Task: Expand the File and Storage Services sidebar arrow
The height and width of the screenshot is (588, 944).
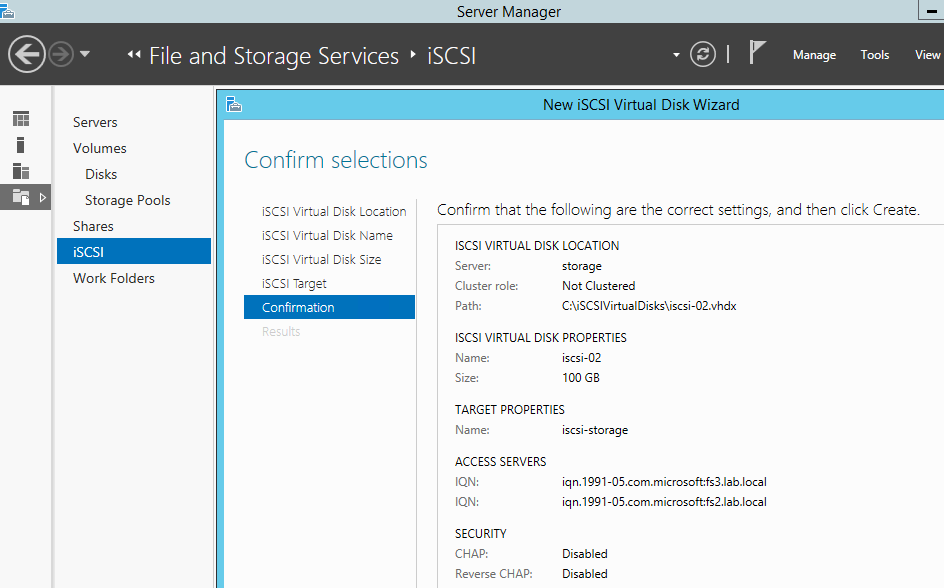Action: (x=42, y=197)
